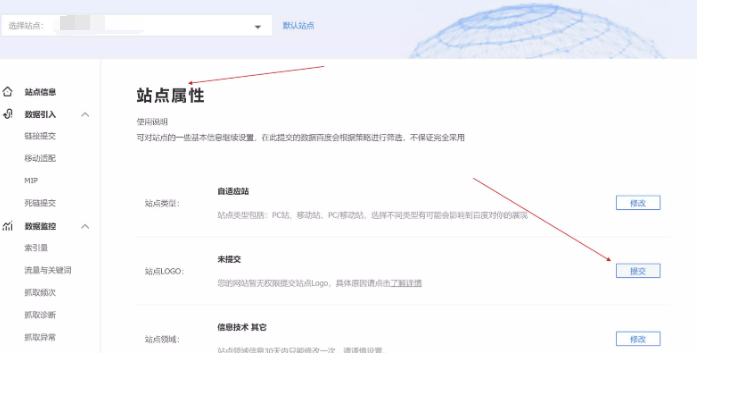Image resolution: width=736 pixels, height=396 pixels.
Task: Open MIP sidebar item
Action: click(31, 181)
